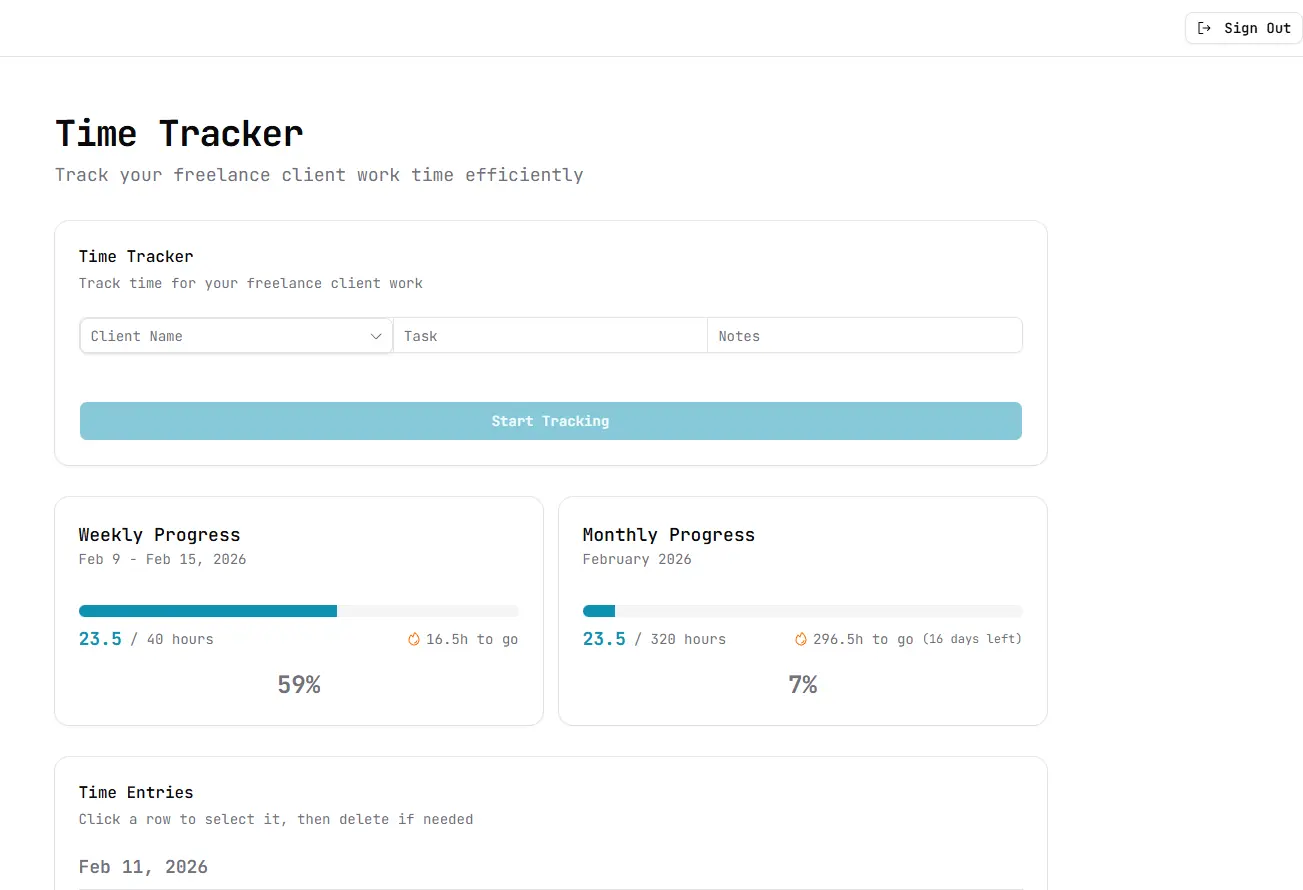
Task: Click into the Task input field
Action: click(550, 335)
